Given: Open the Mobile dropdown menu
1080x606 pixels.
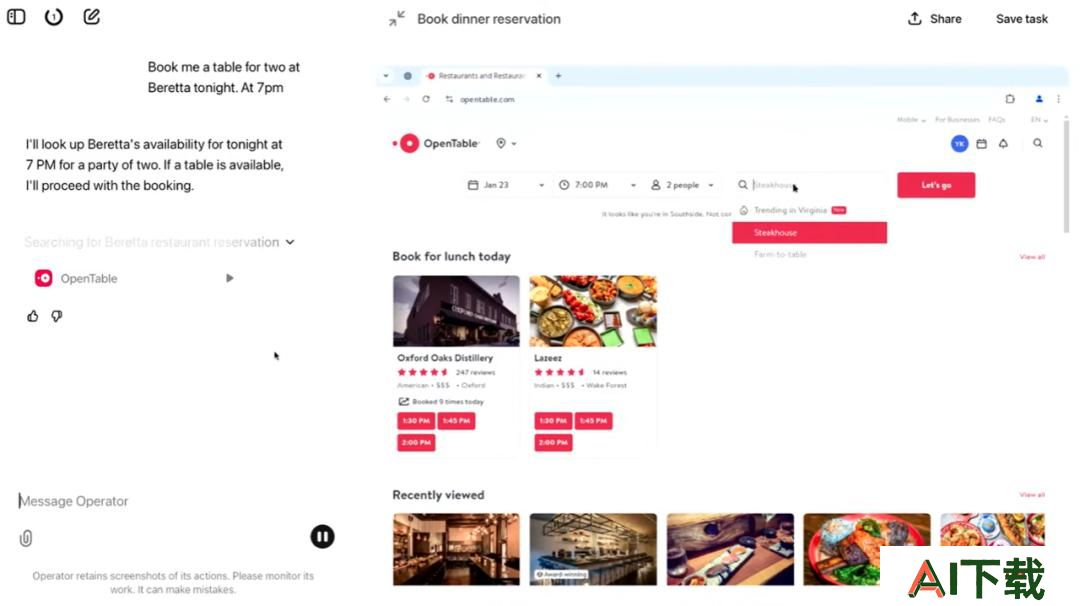Looking at the screenshot, I should point(911,120).
